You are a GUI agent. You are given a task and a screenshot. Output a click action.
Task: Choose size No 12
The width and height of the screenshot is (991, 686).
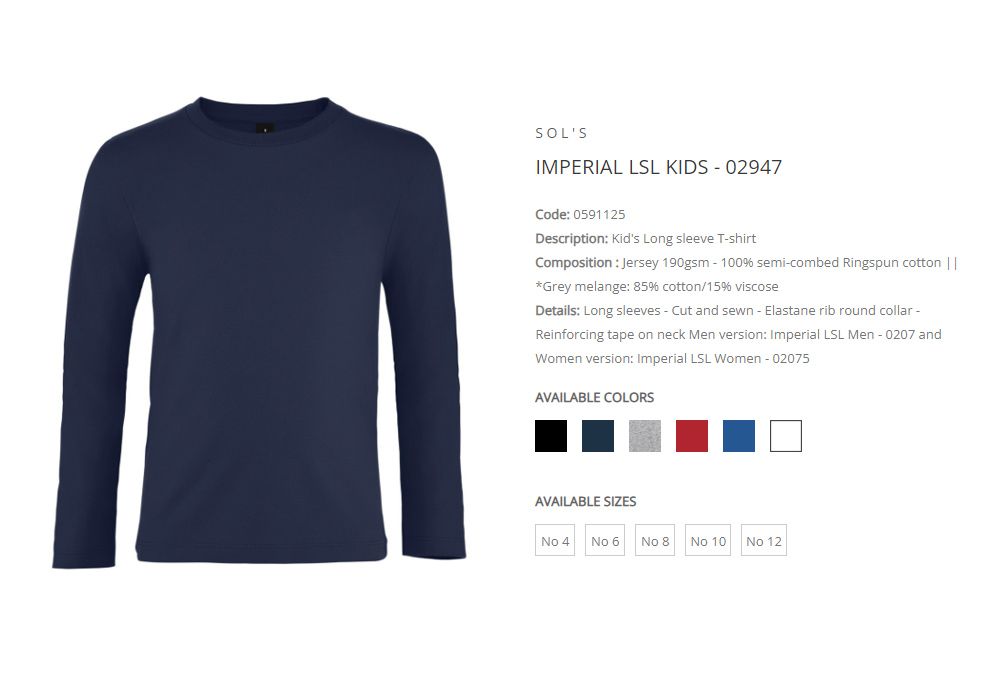(x=763, y=540)
